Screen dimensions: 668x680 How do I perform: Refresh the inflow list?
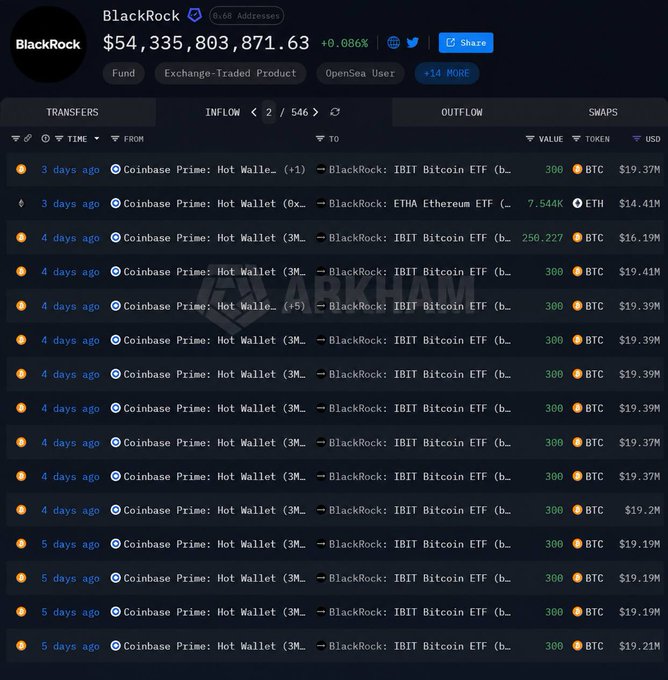tap(335, 112)
